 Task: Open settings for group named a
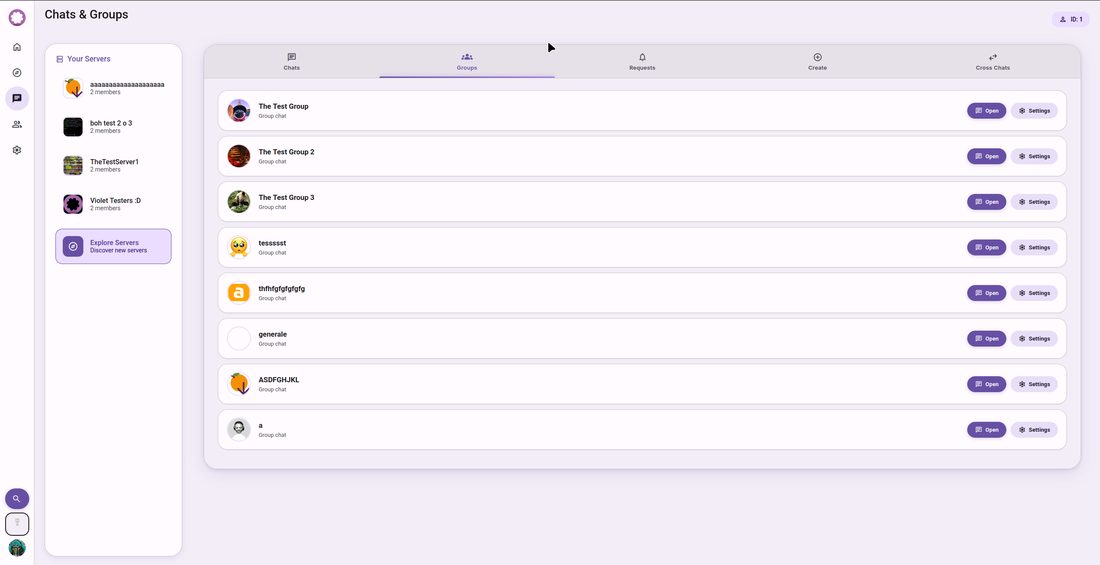pyautogui.click(x=1034, y=430)
